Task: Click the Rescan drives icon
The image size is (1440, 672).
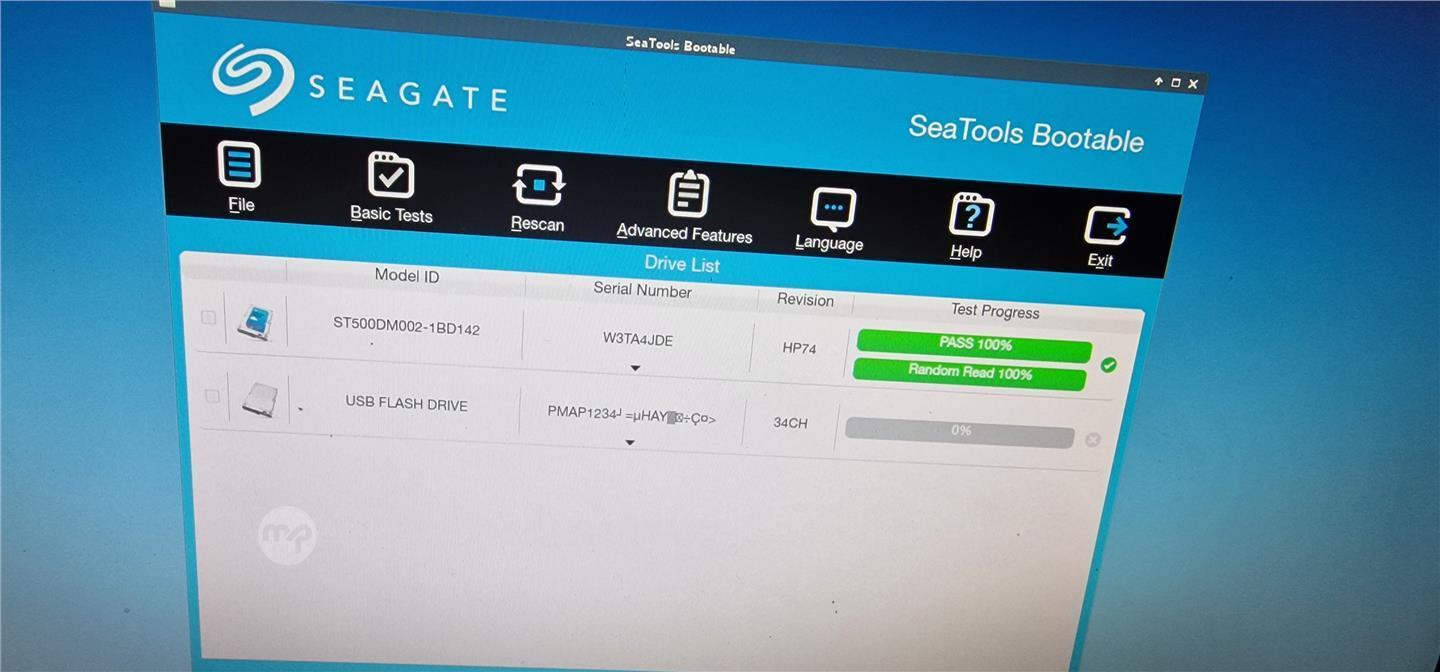Action: point(538,185)
